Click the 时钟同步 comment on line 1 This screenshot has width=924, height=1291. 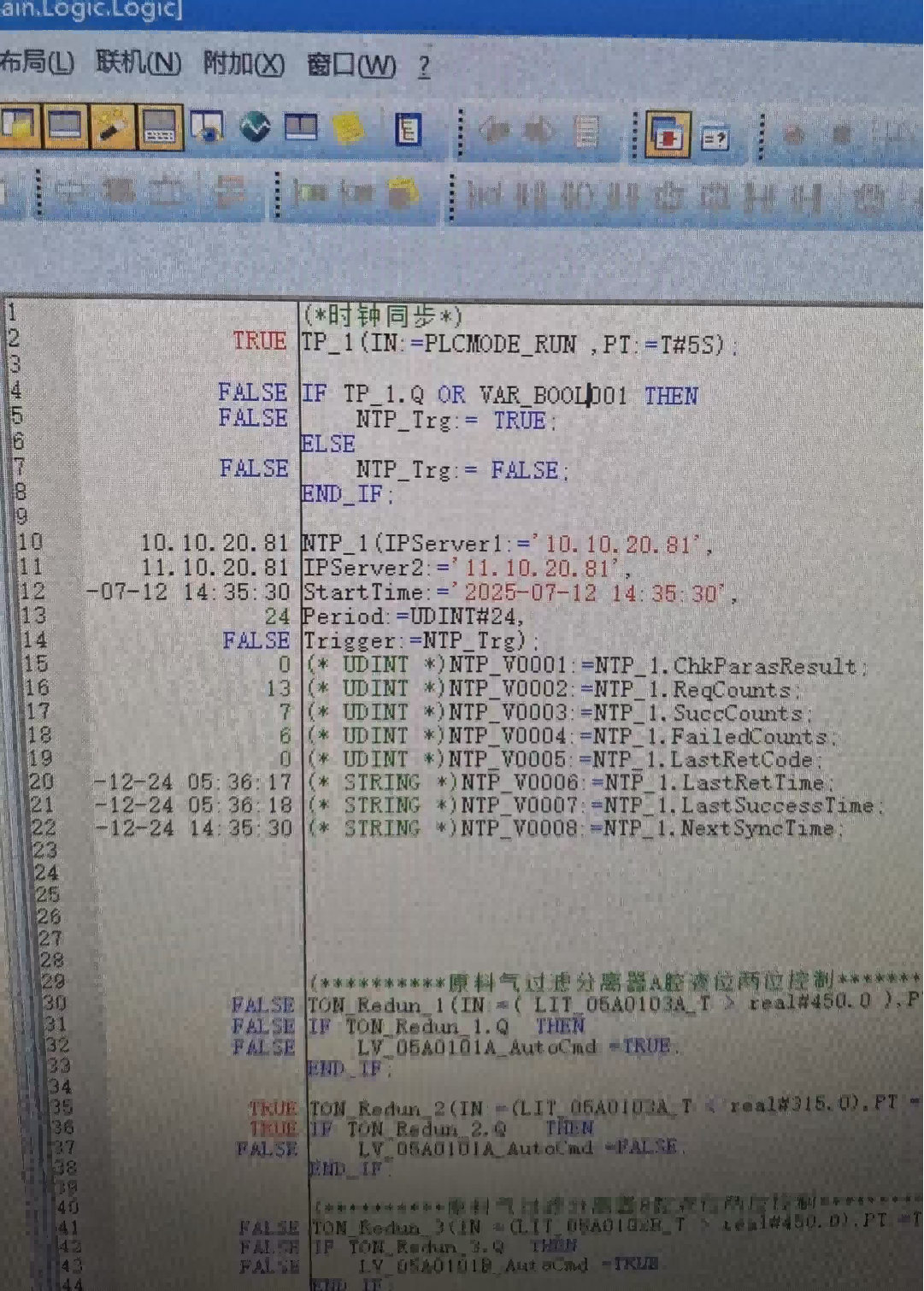pos(382,315)
